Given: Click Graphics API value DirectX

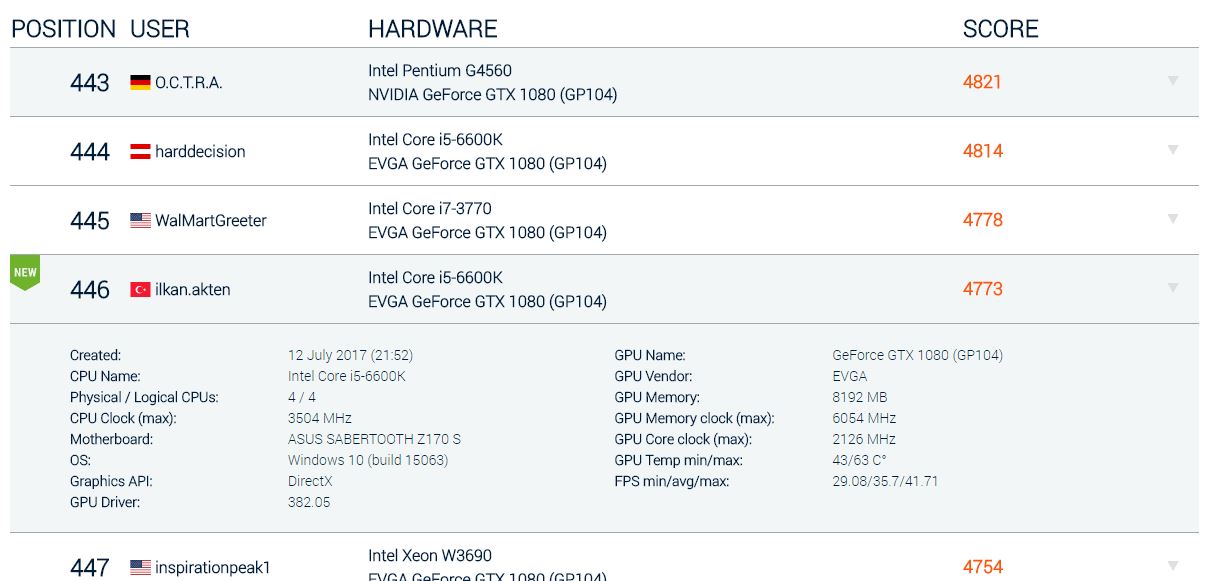Looking at the screenshot, I should point(310,481).
